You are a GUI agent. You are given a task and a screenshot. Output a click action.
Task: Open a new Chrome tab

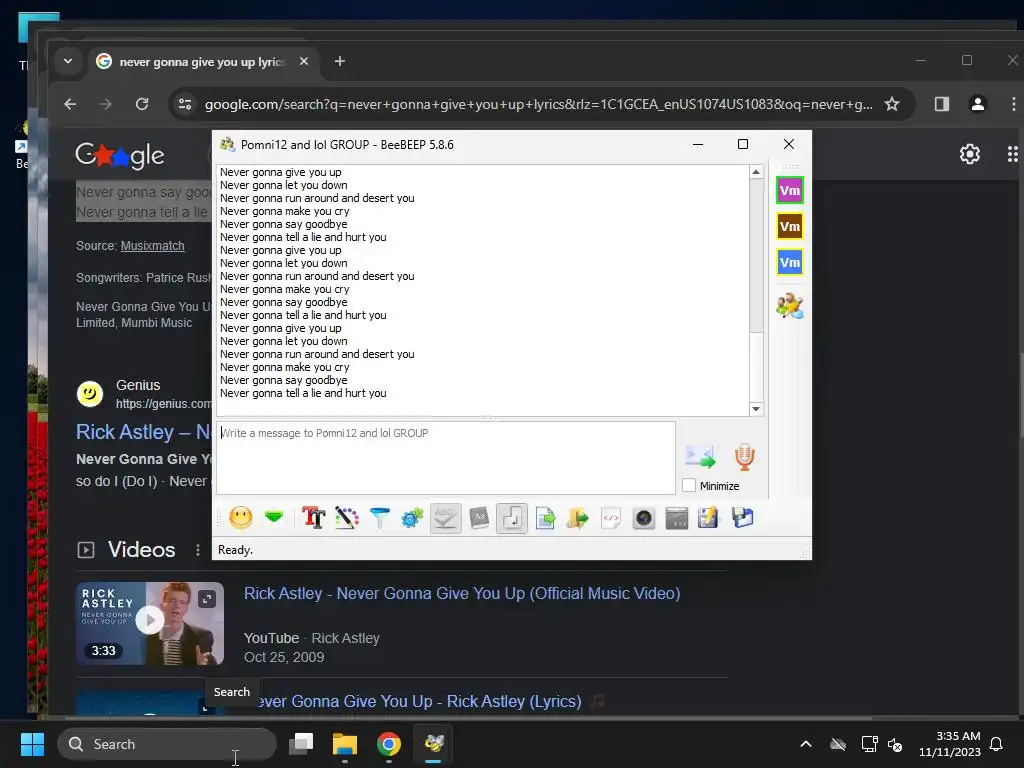click(x=340, y=61)
